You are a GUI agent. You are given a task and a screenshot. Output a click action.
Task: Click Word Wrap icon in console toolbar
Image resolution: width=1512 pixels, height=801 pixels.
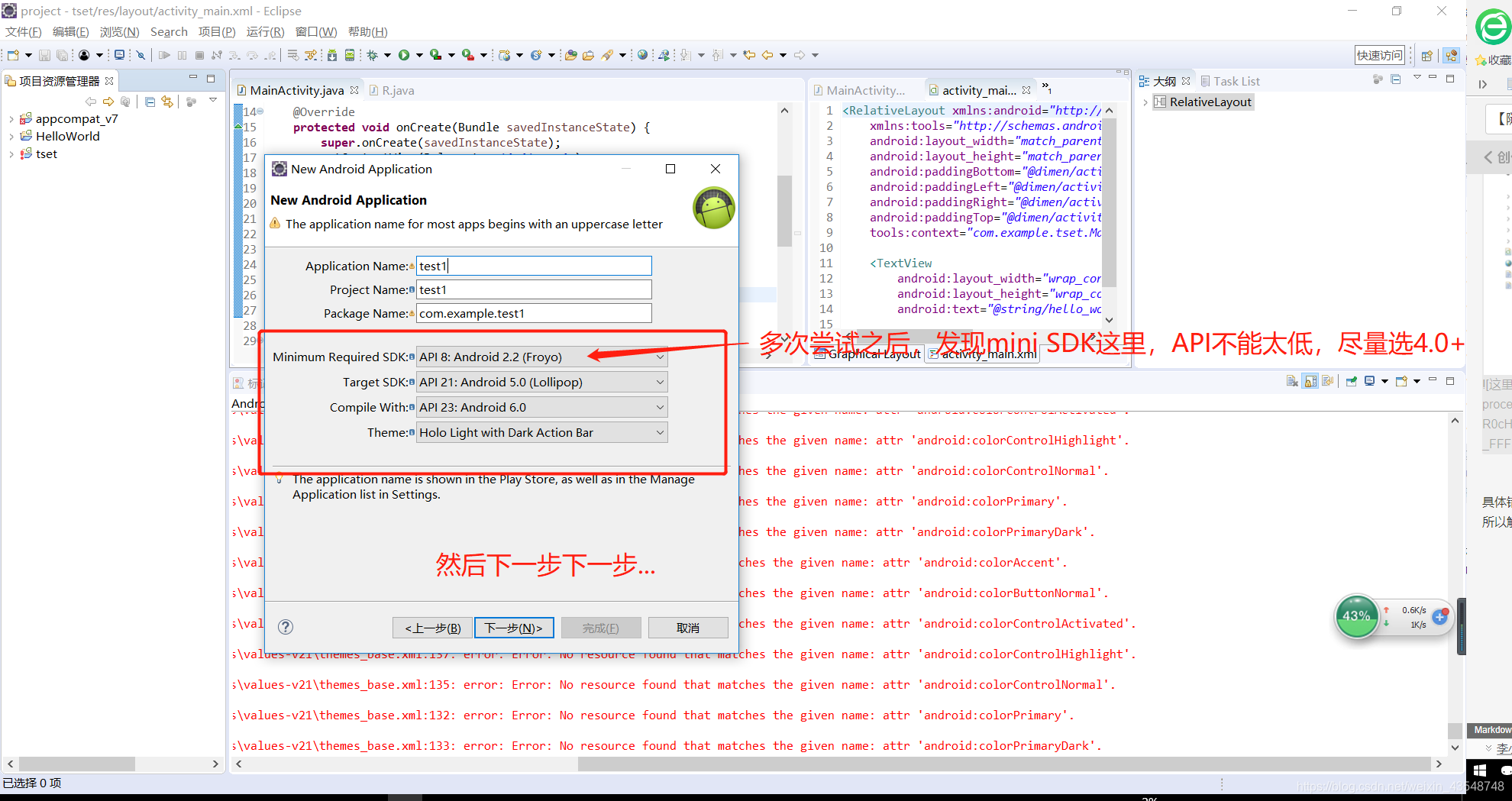coord(1328,381)
